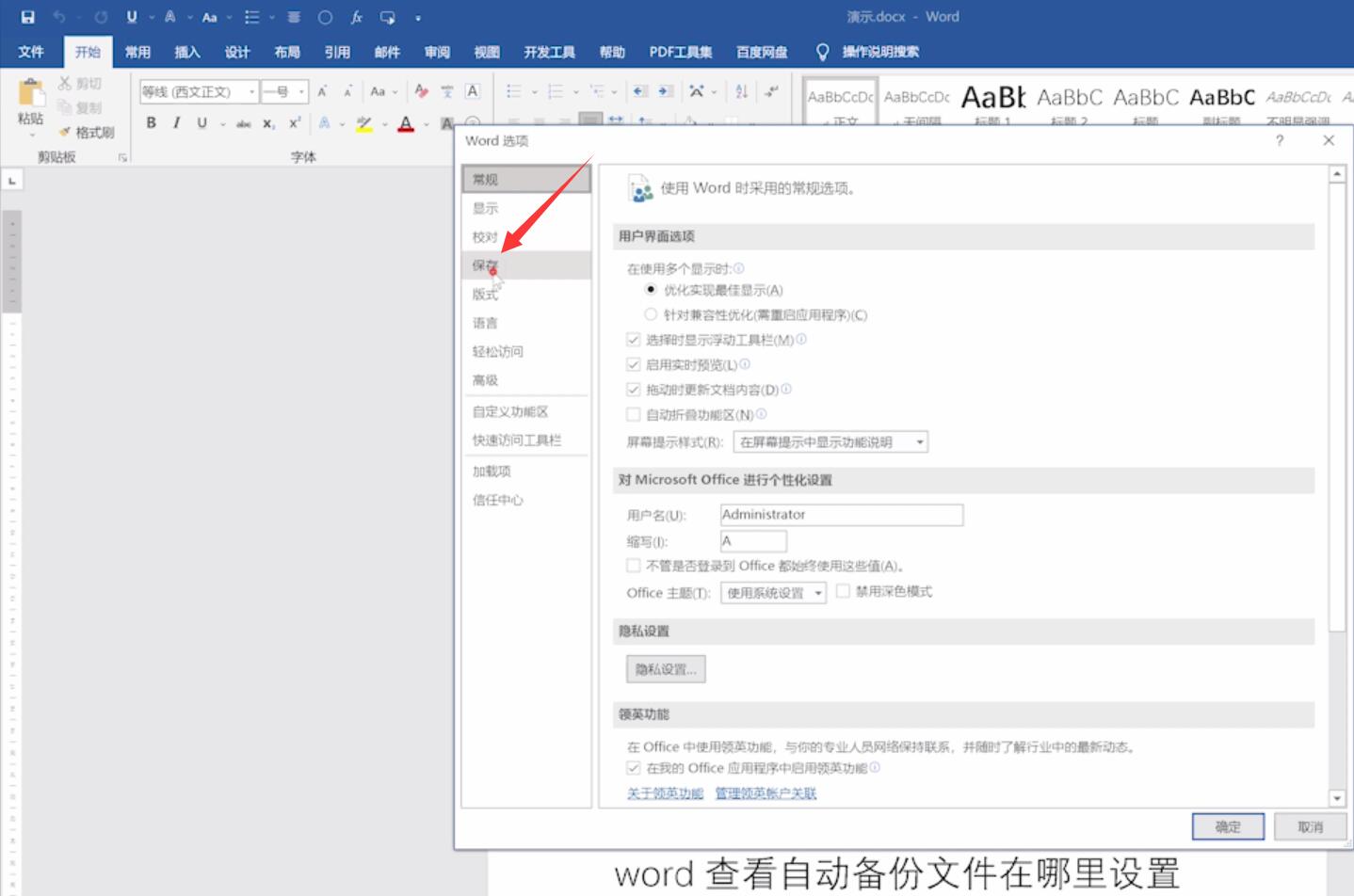Open Office theme (Office 主题) dropdown
The image size is (1354, 896).
(773, 593)
